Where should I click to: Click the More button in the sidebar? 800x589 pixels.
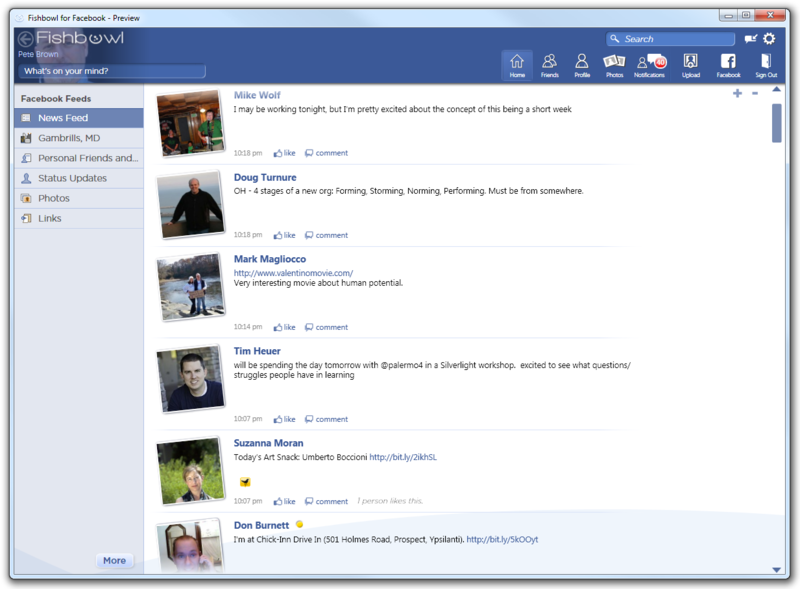[114, 560]
